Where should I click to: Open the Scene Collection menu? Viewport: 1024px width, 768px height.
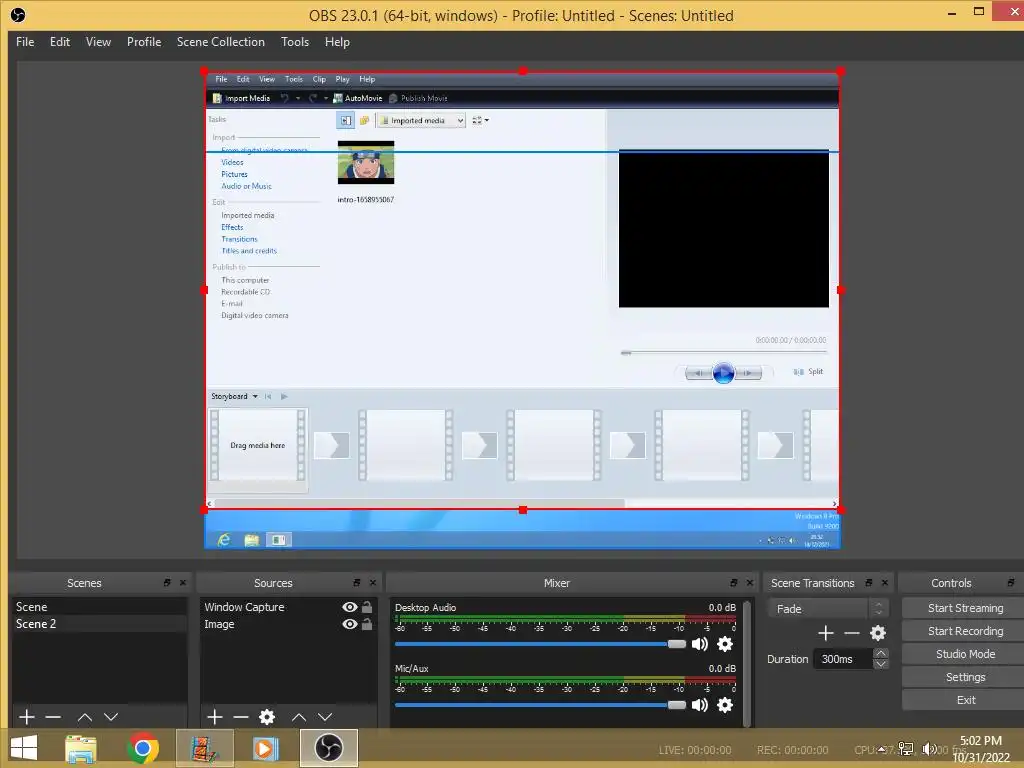tap(221, 42)
